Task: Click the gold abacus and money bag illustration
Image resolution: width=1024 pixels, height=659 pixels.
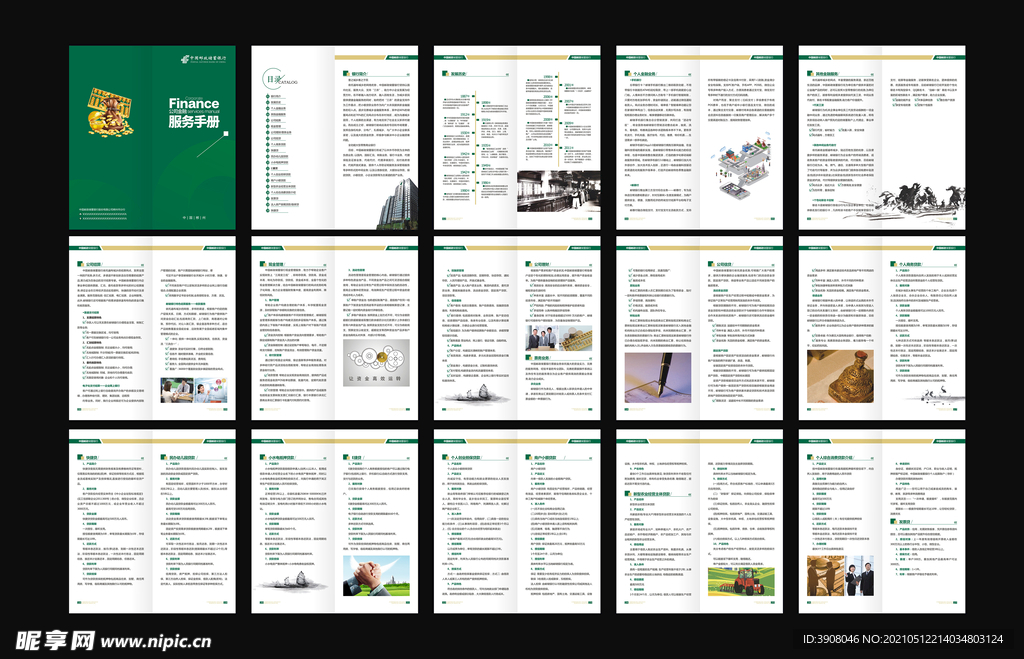Action: point(110,112)
